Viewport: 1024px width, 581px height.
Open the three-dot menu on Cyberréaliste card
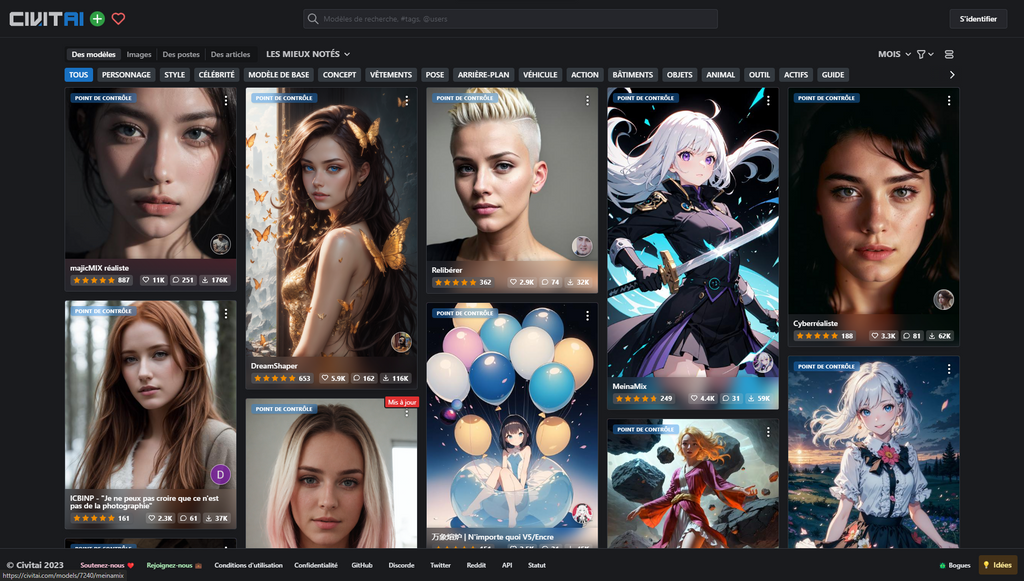[949, 100]
